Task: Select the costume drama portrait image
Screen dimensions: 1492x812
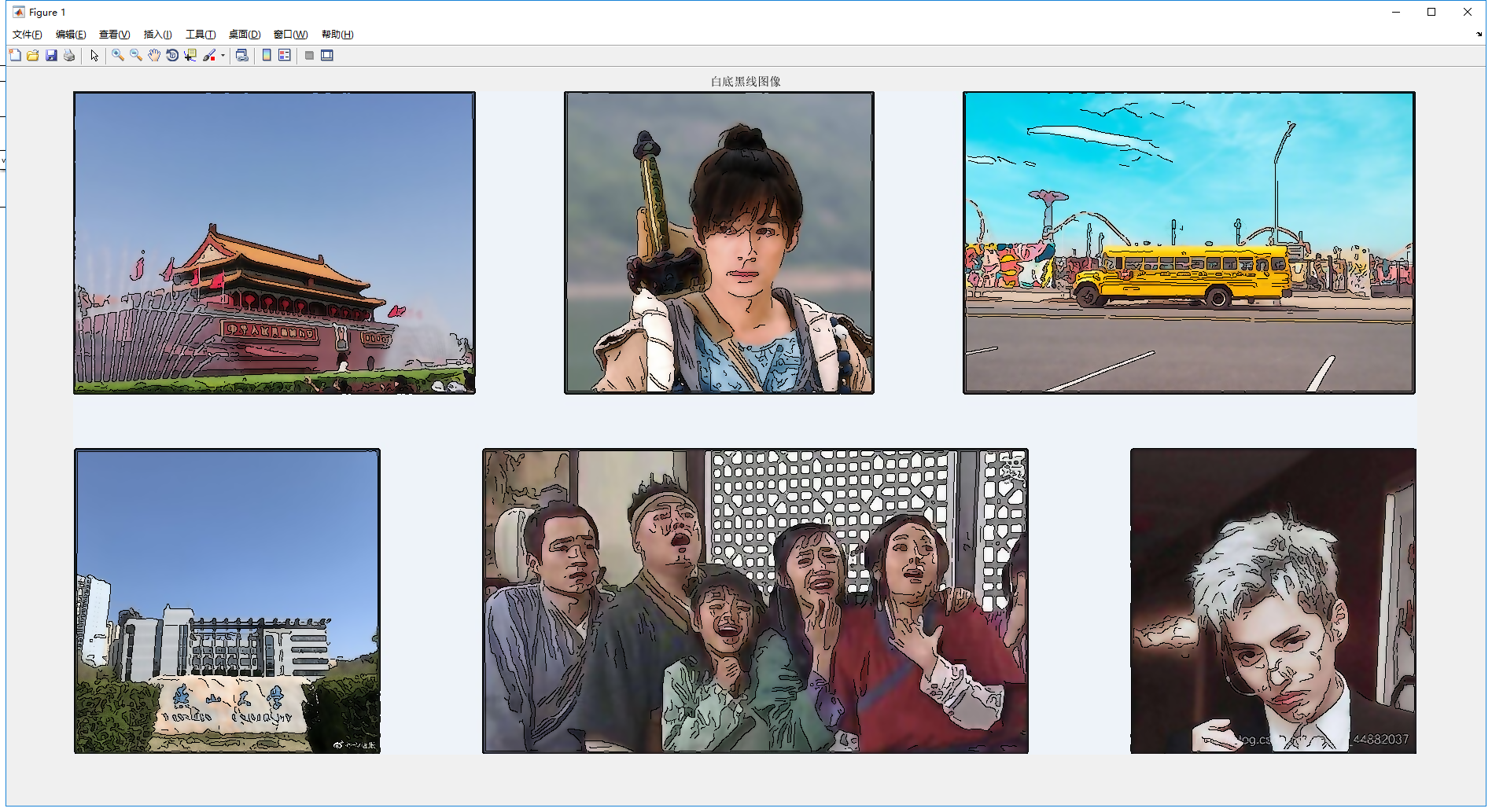Action: tap(719, 243)
